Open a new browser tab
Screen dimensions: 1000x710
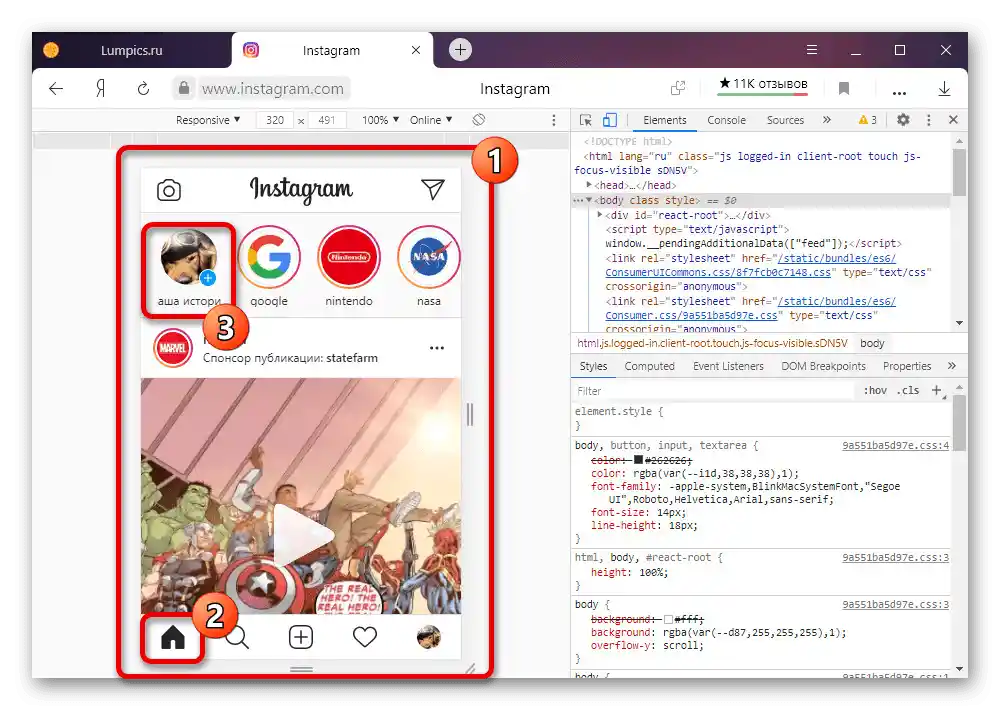tap(460, 50)
